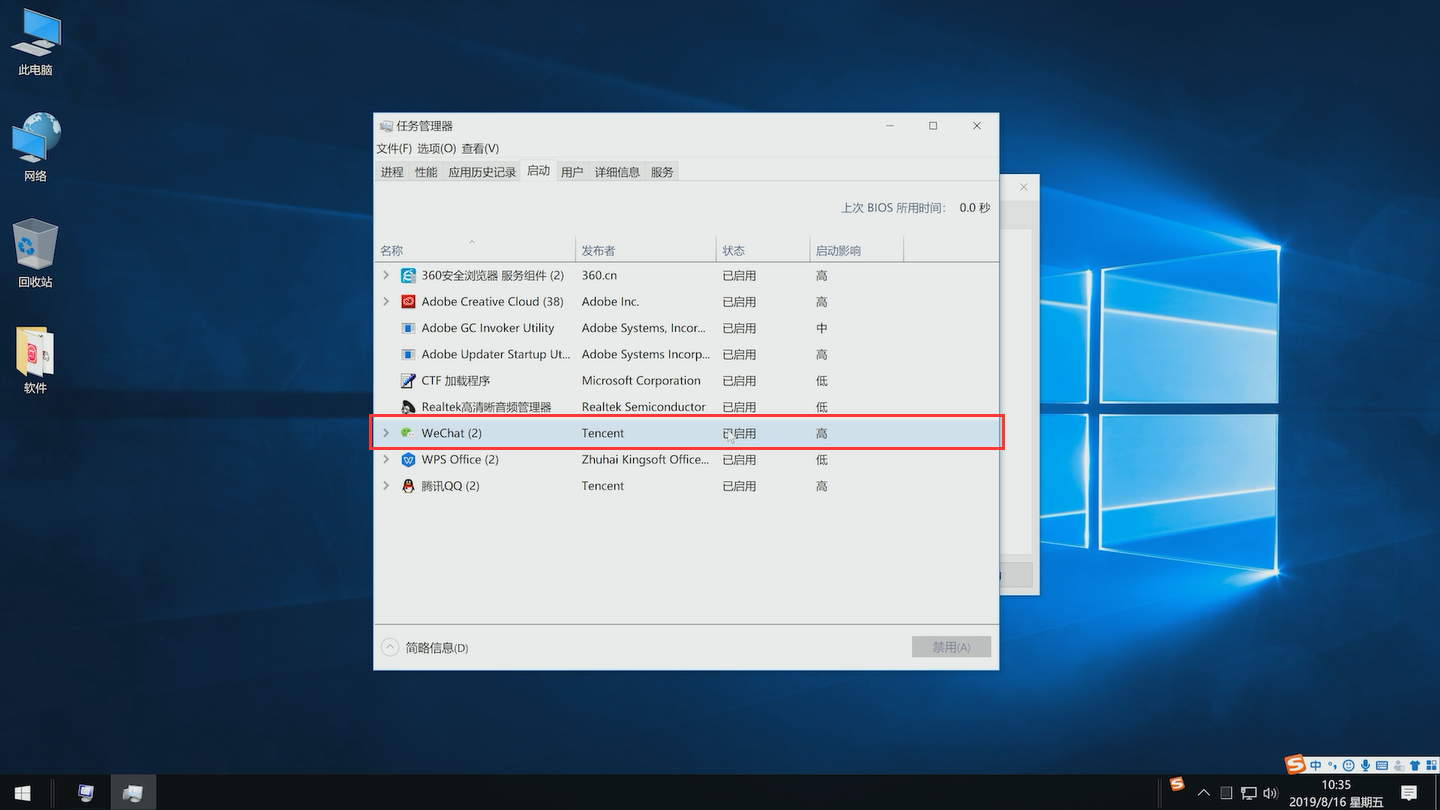Viewport: 1440px width, 810px height.
Task: Expand the 腾讯QQ (2) group
Action: click(386, 486)
